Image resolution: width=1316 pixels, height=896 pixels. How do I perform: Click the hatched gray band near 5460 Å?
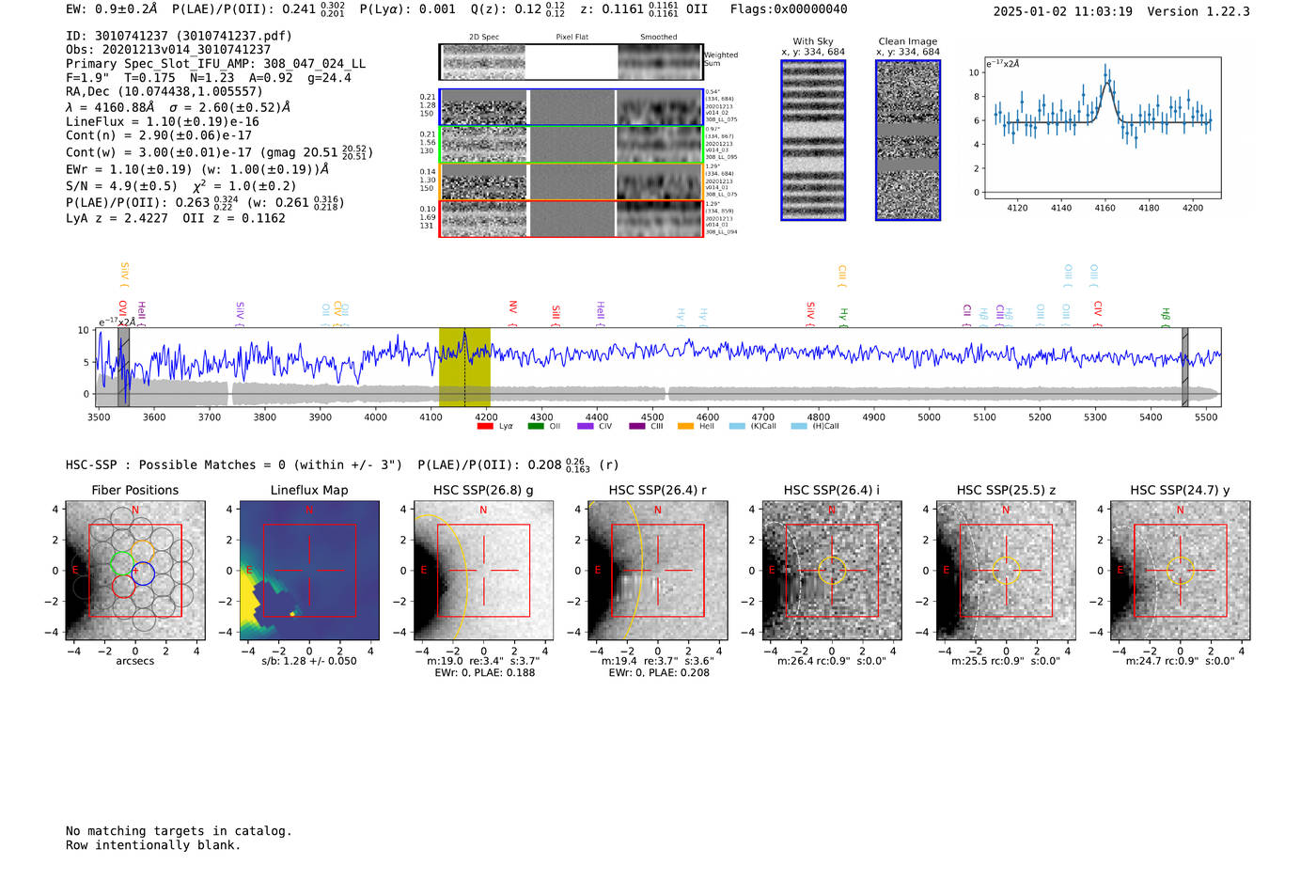click(x=1184, y=368)
